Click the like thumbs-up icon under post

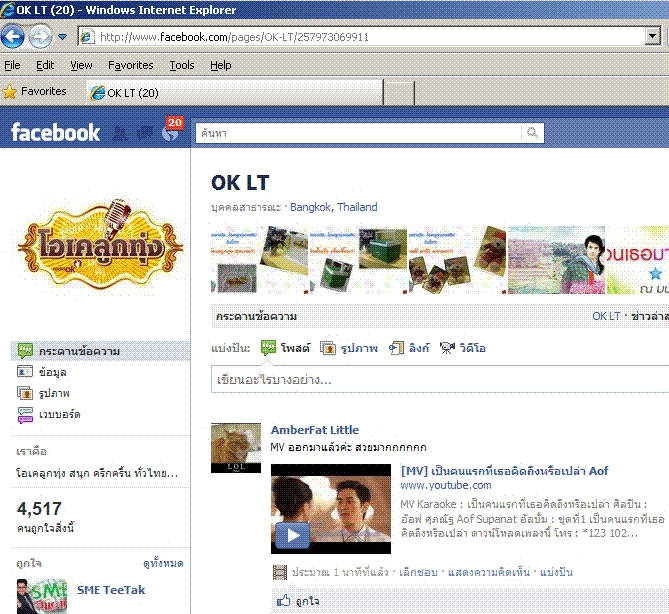(283, 600)
